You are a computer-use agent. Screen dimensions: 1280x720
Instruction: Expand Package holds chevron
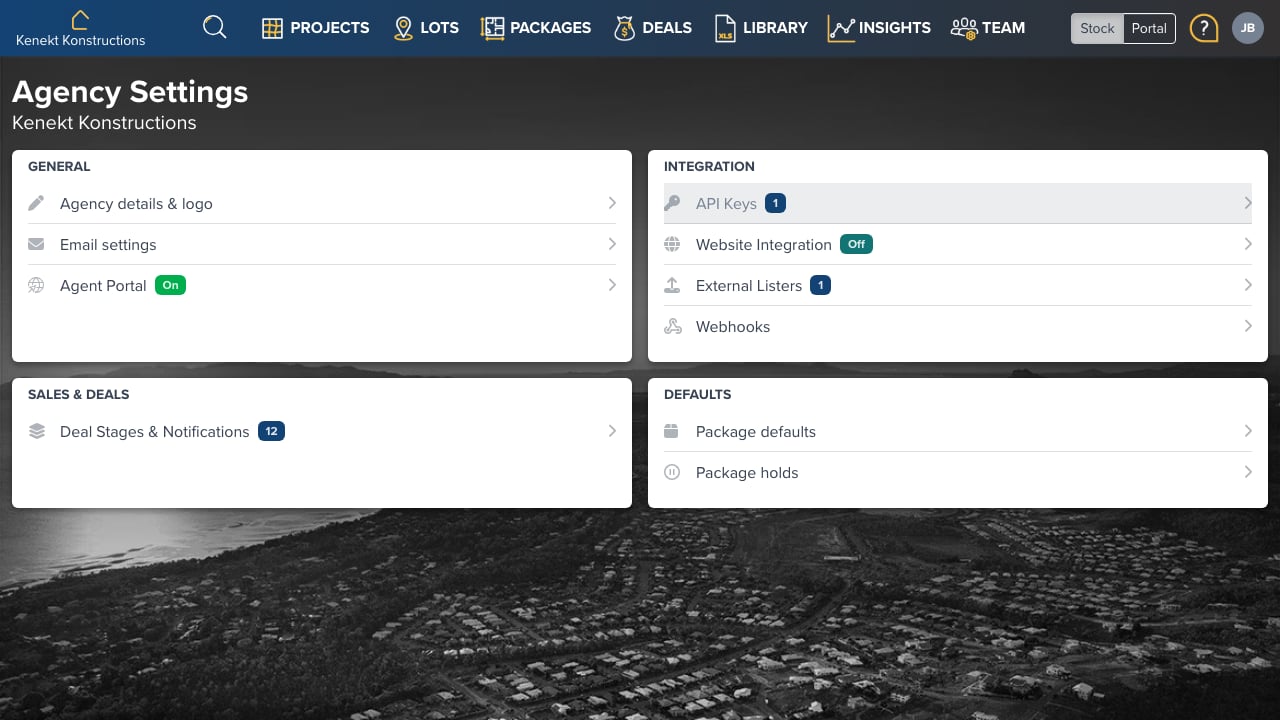(1248, 472)
